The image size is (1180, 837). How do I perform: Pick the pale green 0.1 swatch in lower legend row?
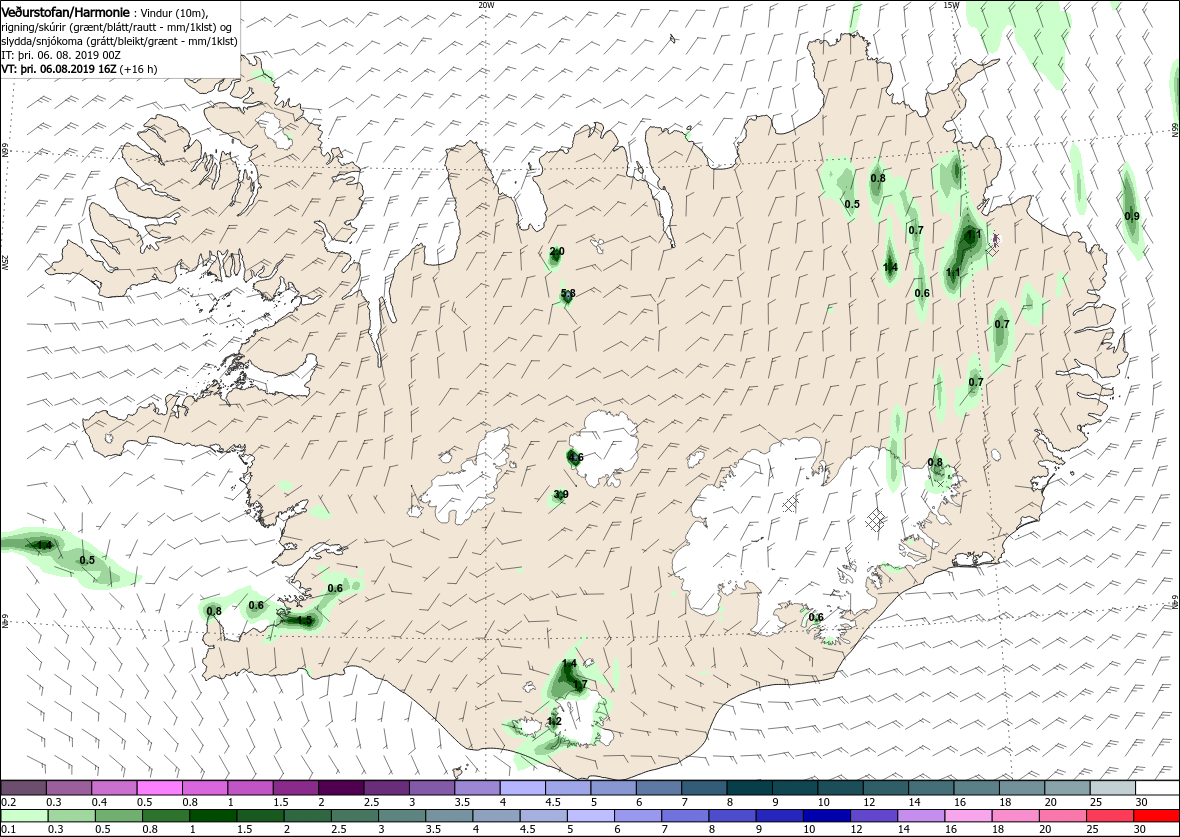pyautogui.click(x=24, y=817)
